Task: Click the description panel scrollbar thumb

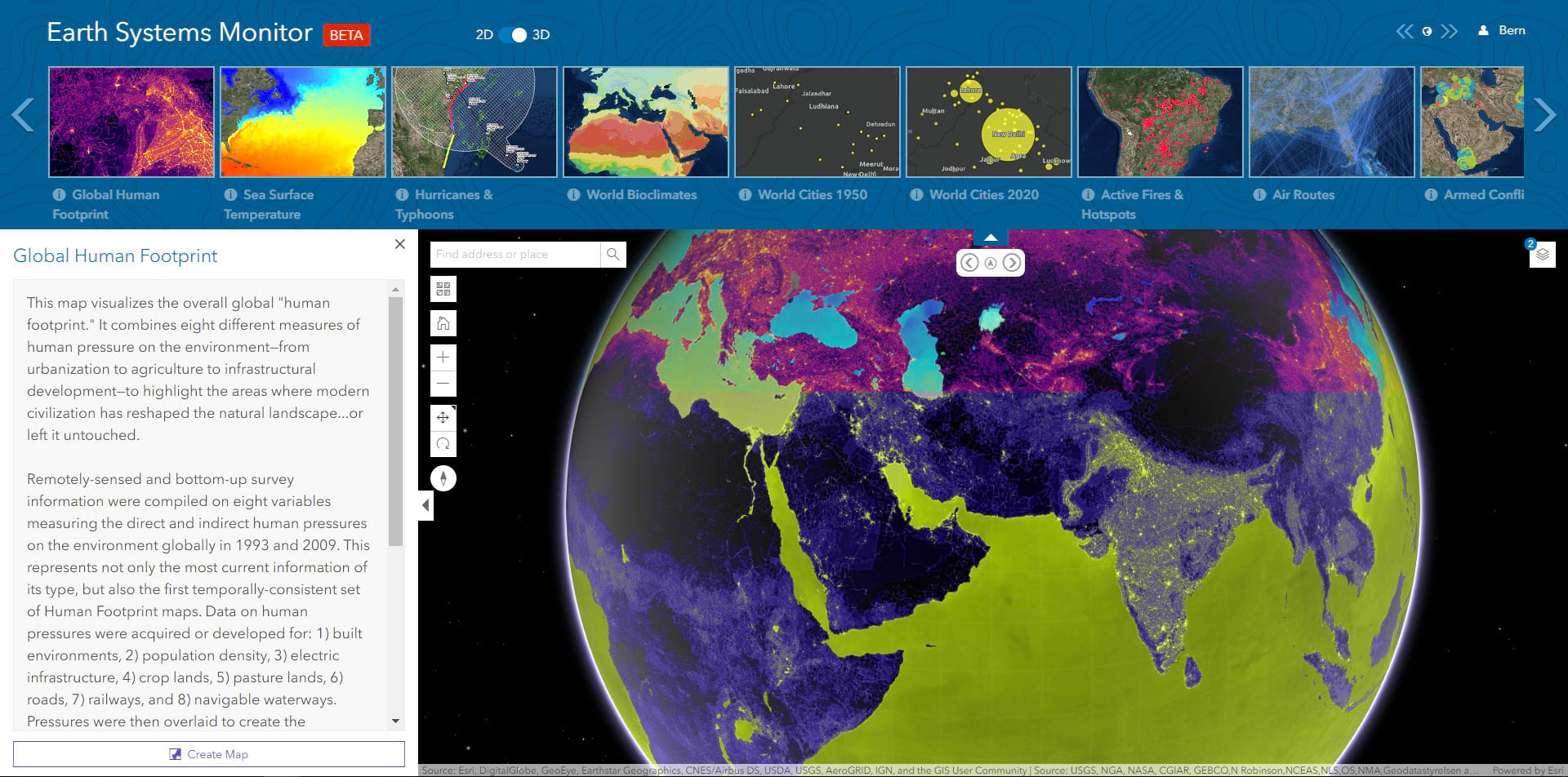Action: [x=396, y=421]
